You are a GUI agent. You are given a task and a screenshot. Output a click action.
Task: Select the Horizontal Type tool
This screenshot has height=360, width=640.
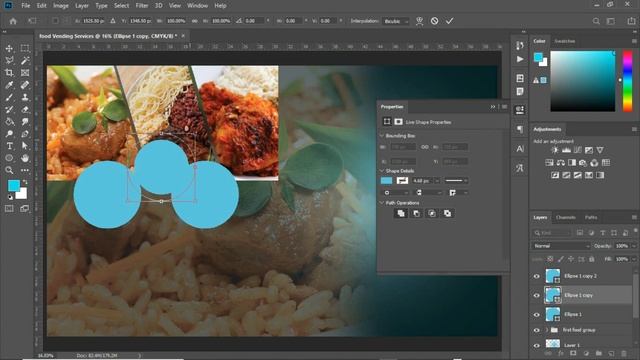9,146
